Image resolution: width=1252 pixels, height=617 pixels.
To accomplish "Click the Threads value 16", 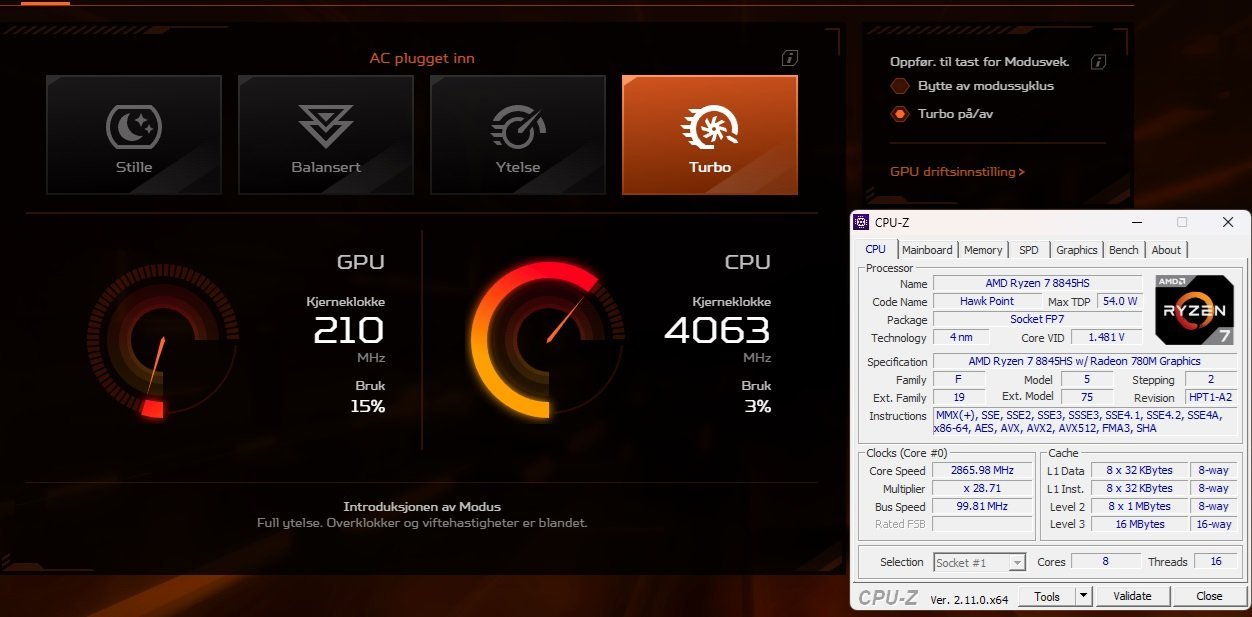I will coord(1216,562).
